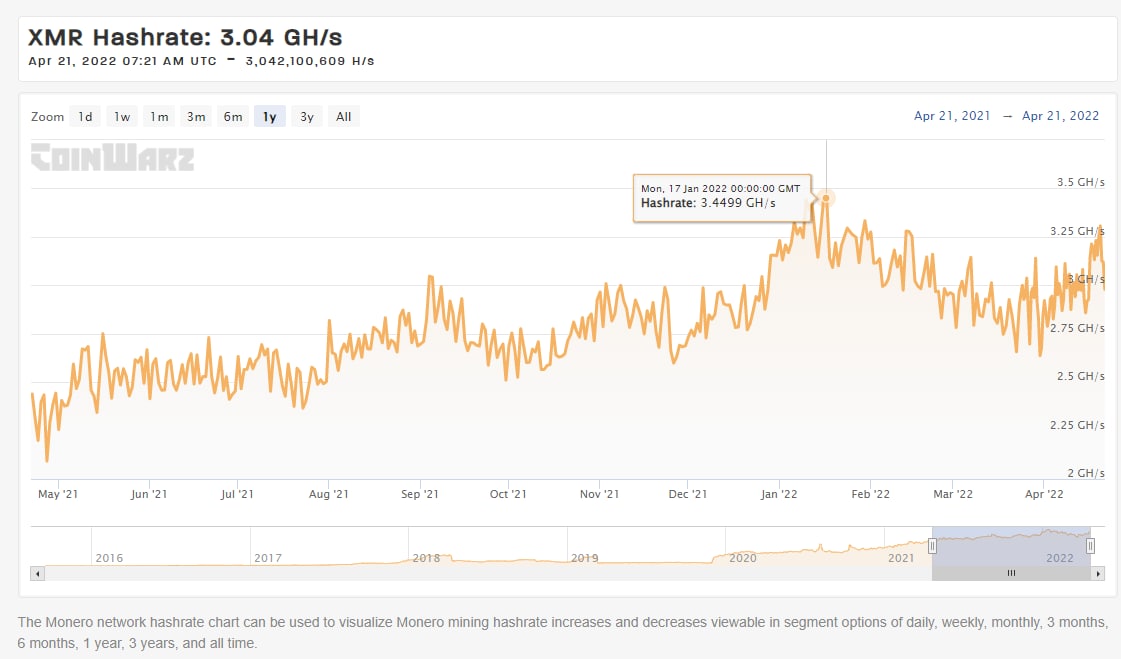The height and width of the screenshot is (659, 1121).
Task: Open the end date Apr 21, 2022 field
Action: tap(1060, 116)
